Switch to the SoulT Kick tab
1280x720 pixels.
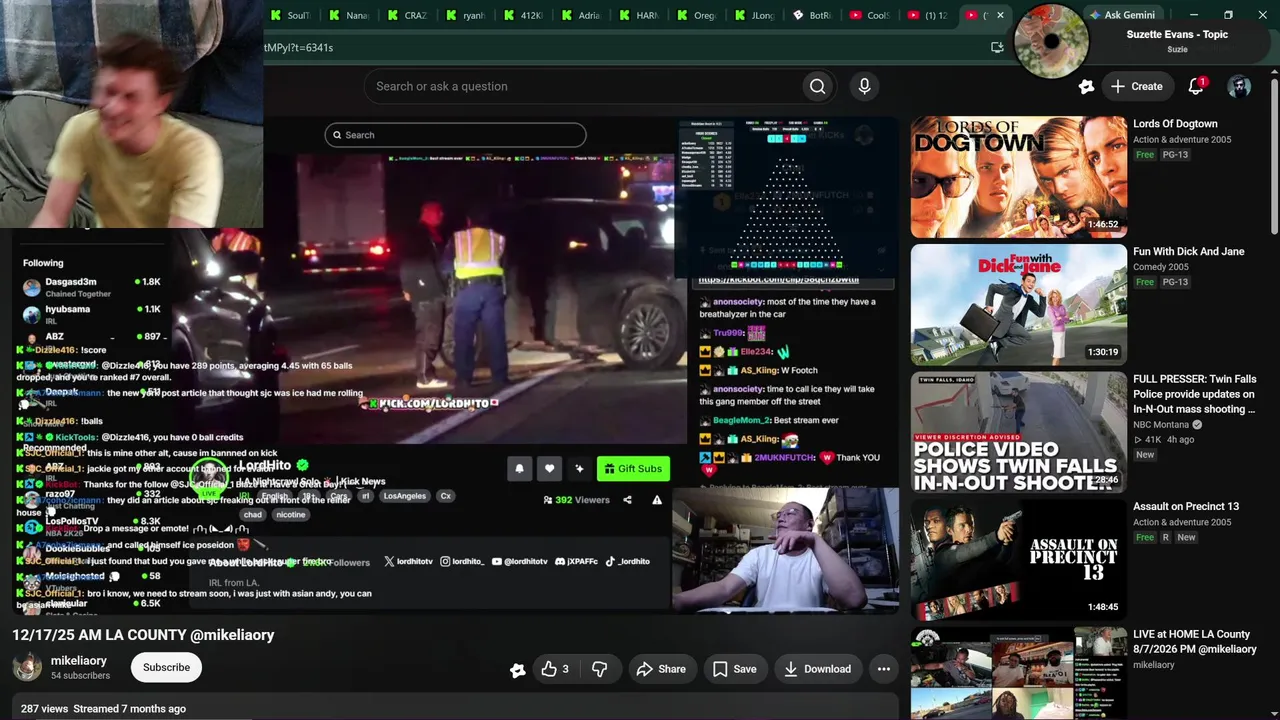(x=290, y=15)
